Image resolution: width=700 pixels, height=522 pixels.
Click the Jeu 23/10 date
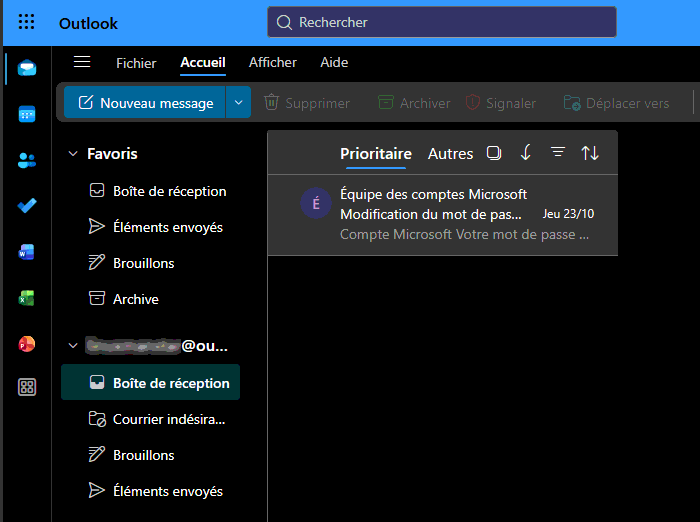pos(568,214)
